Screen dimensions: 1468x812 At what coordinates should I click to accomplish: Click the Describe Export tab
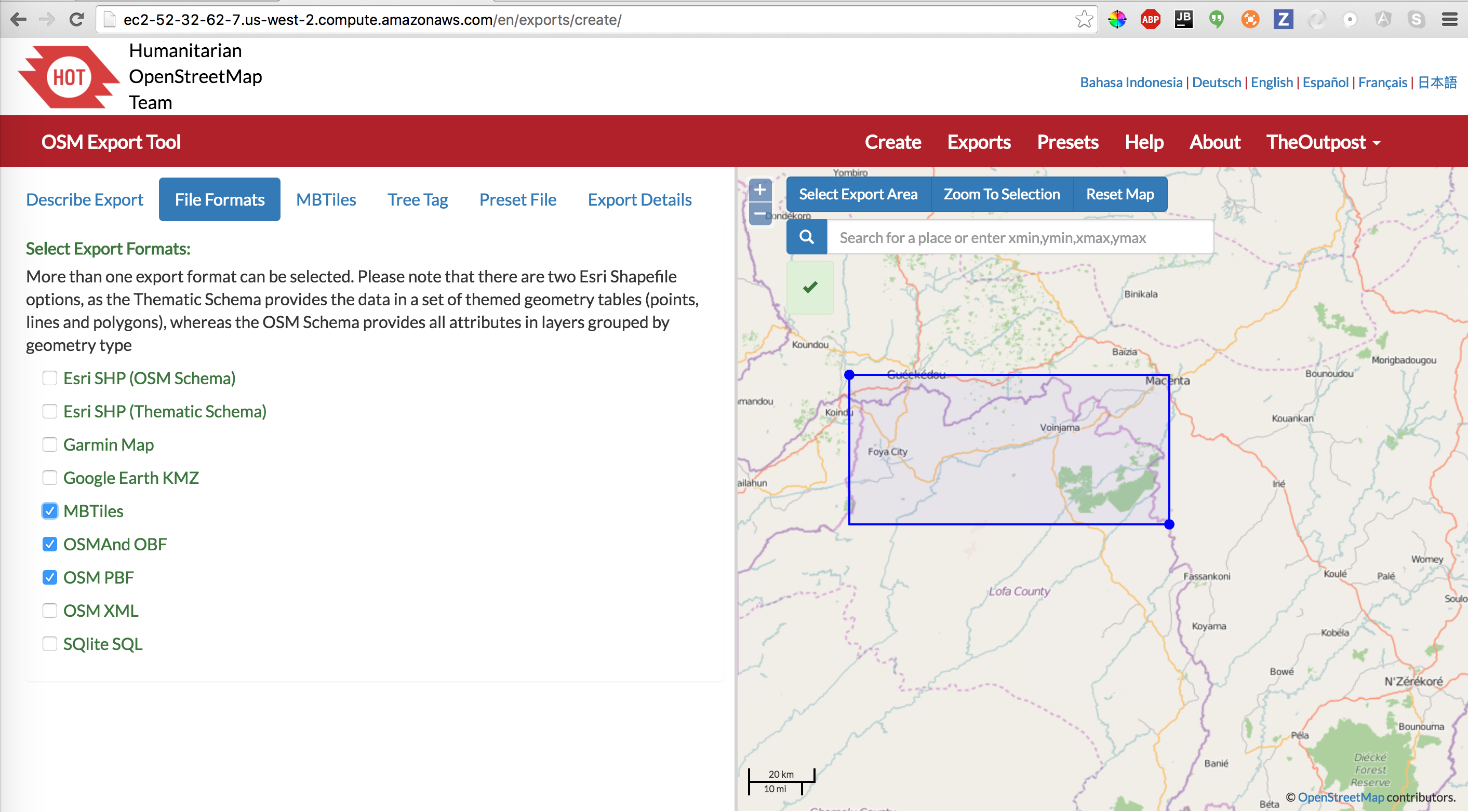(x=84, y=200)
